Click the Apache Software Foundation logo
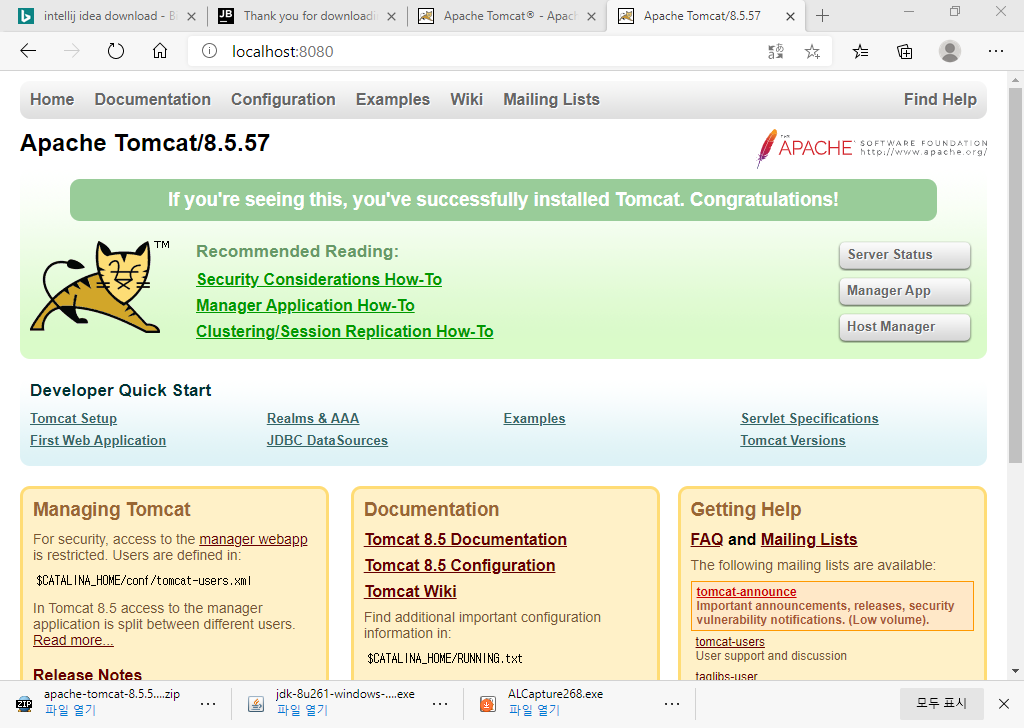The width and height of the screenshot is (1024, 728). coord(871,148)
